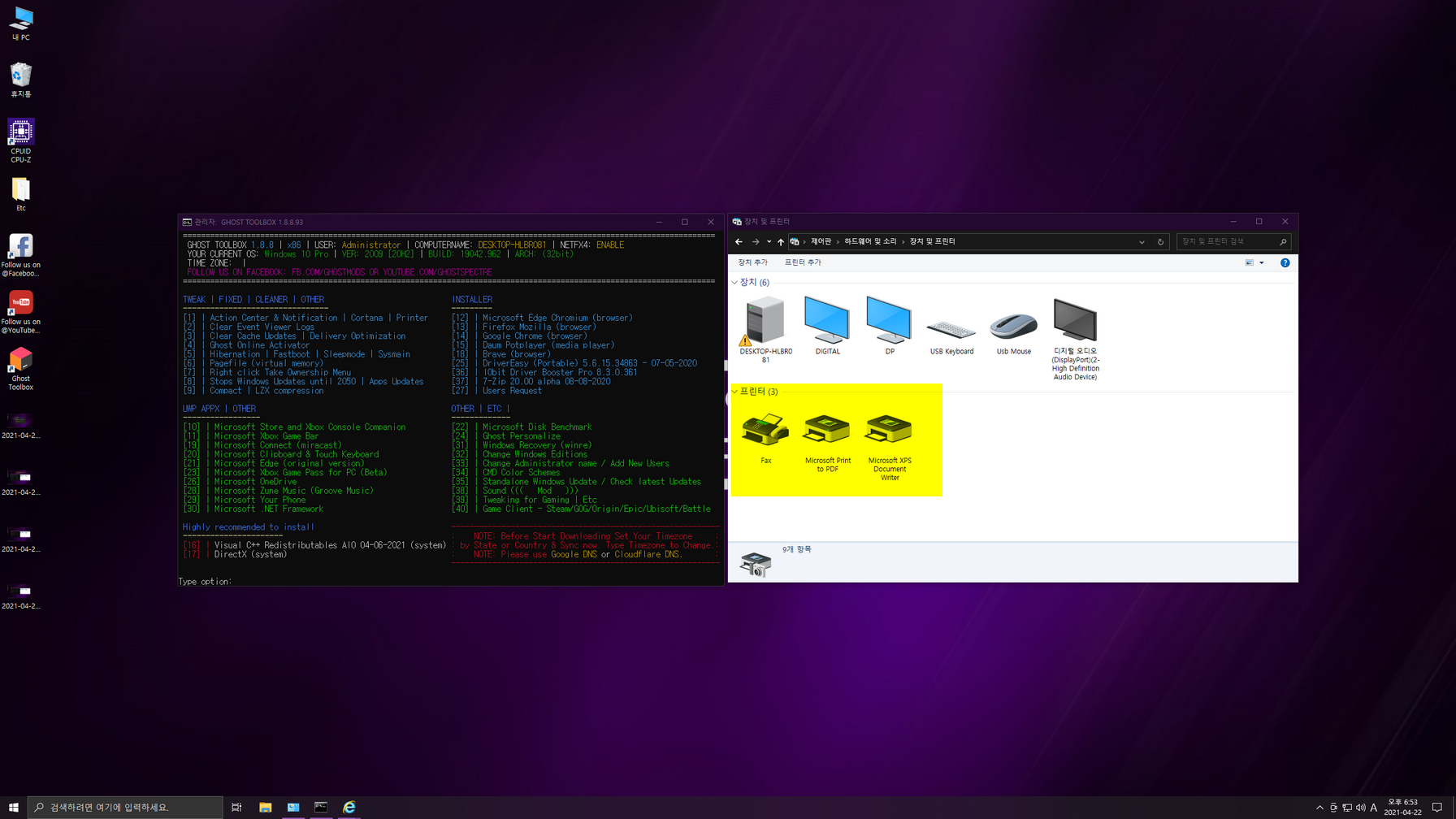The image size is (1456, 819).
Task: Select the Etc folder on desktop
Action: coord(21,195)
